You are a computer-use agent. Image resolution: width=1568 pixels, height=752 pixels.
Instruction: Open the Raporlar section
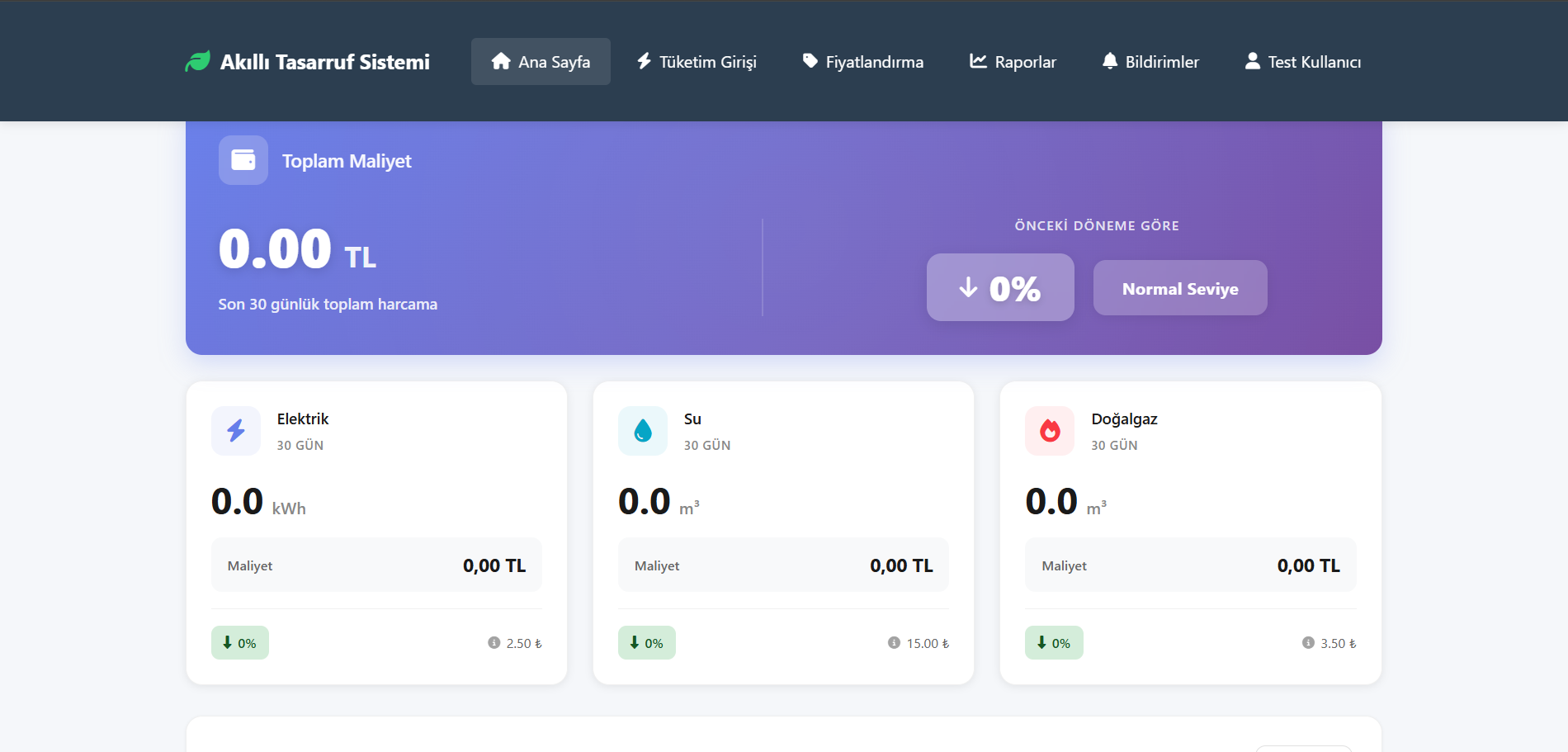(1013, 61)
